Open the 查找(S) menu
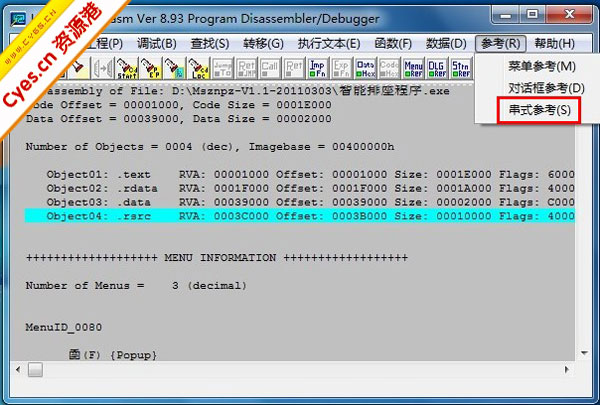The height and width of the screenshot is (405, 600). click(x=208, y=44)
